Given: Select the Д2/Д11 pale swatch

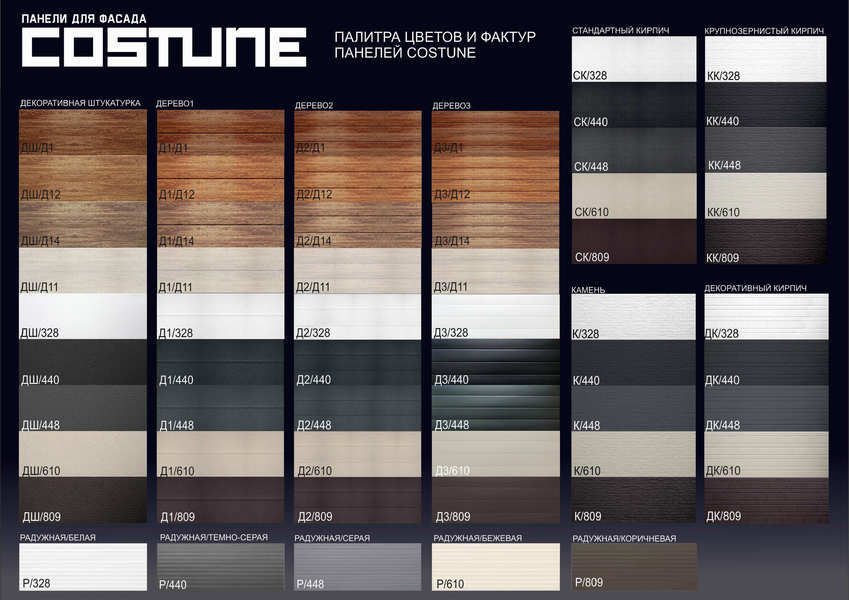Looking at the screenshot, I should point(358,271).
